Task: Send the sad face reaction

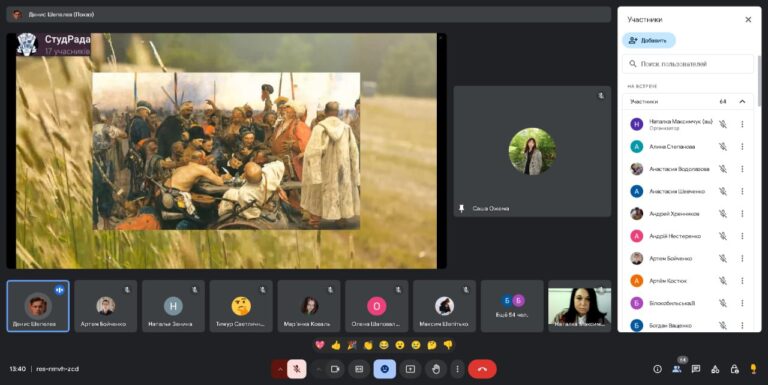Action: point(416,345)
